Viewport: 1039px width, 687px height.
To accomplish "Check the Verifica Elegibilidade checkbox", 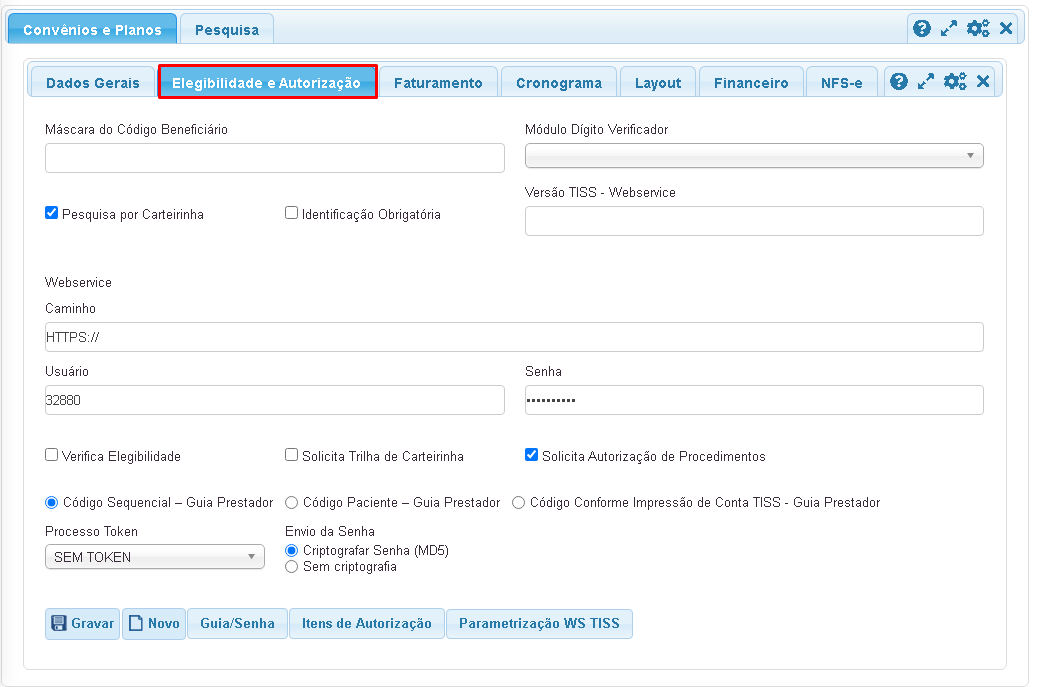I will click(52, 455).
